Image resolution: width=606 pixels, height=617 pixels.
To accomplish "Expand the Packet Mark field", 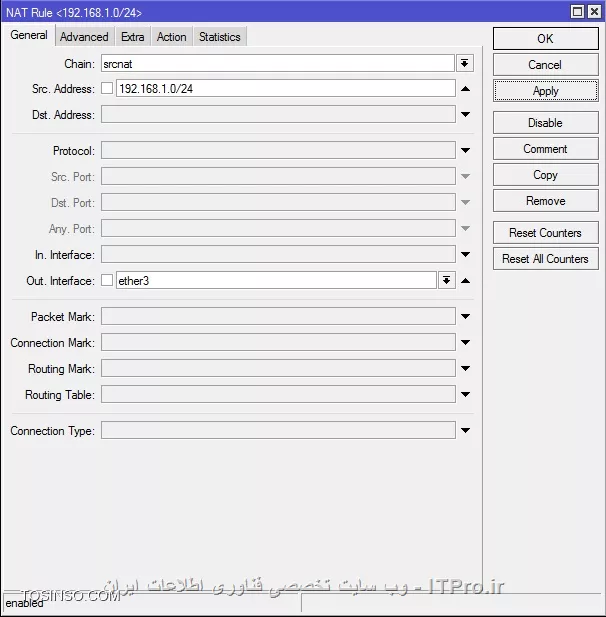I will pyautogui.click(x=466, y=316).
